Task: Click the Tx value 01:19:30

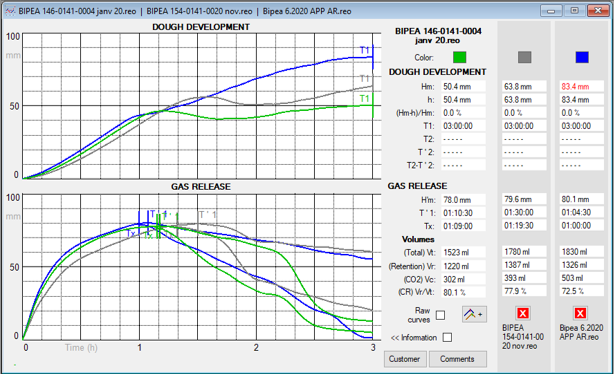Action: point(524,226)
